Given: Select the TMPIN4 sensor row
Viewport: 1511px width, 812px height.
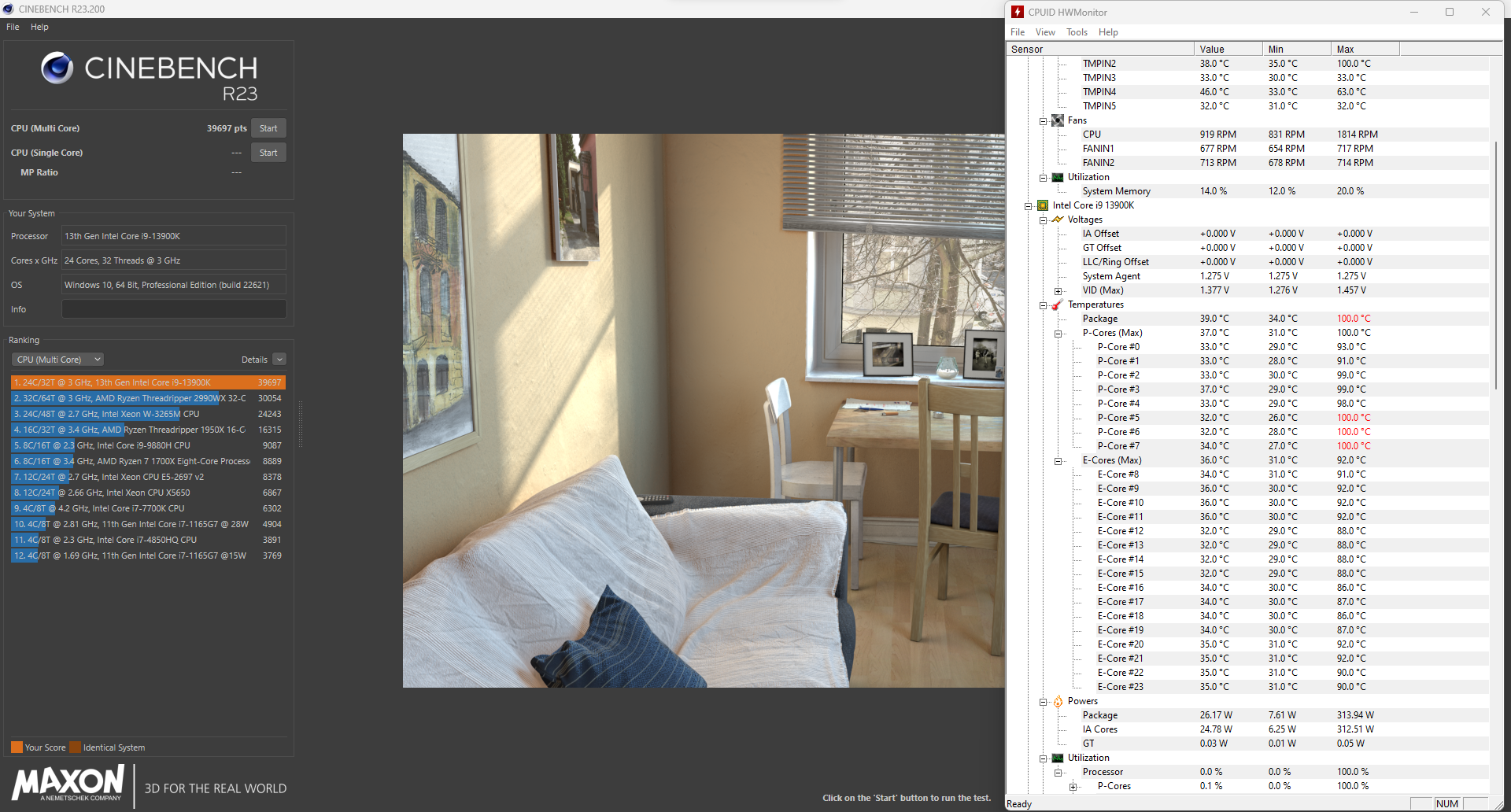Looking at the screenshot, I should click(x=1247, y=92).
